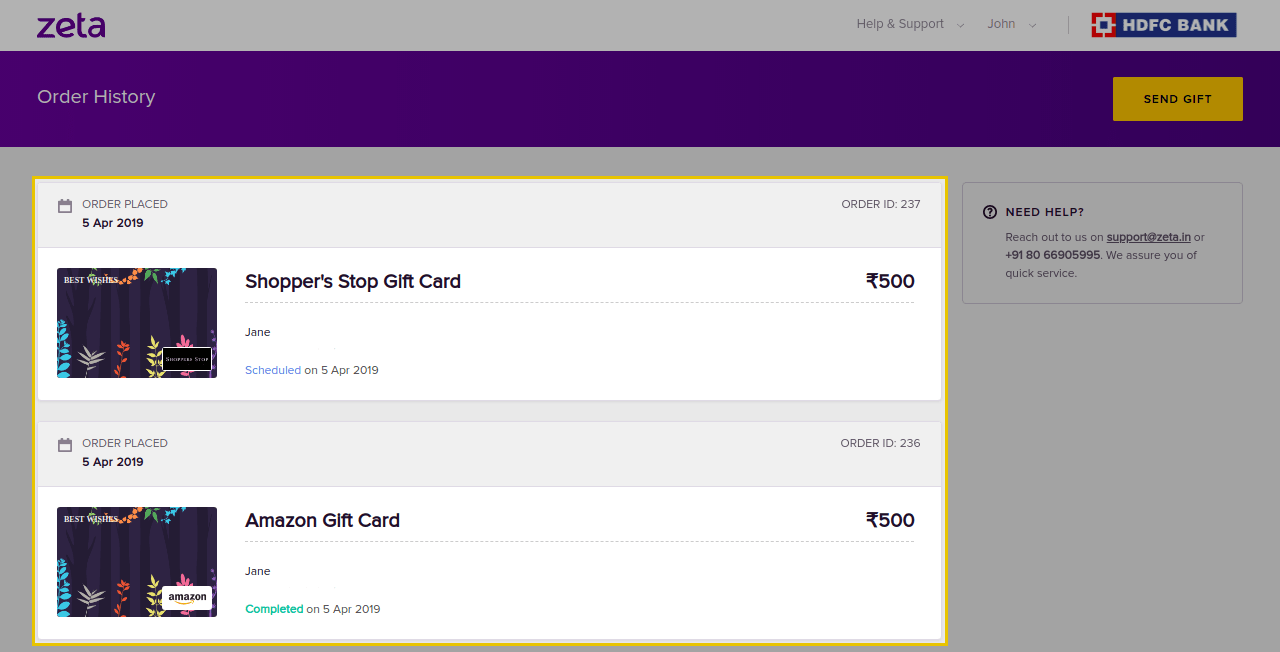The image size is (1280, 652).
Task: Click the Completed status label
Action: (x=274, y=609)
